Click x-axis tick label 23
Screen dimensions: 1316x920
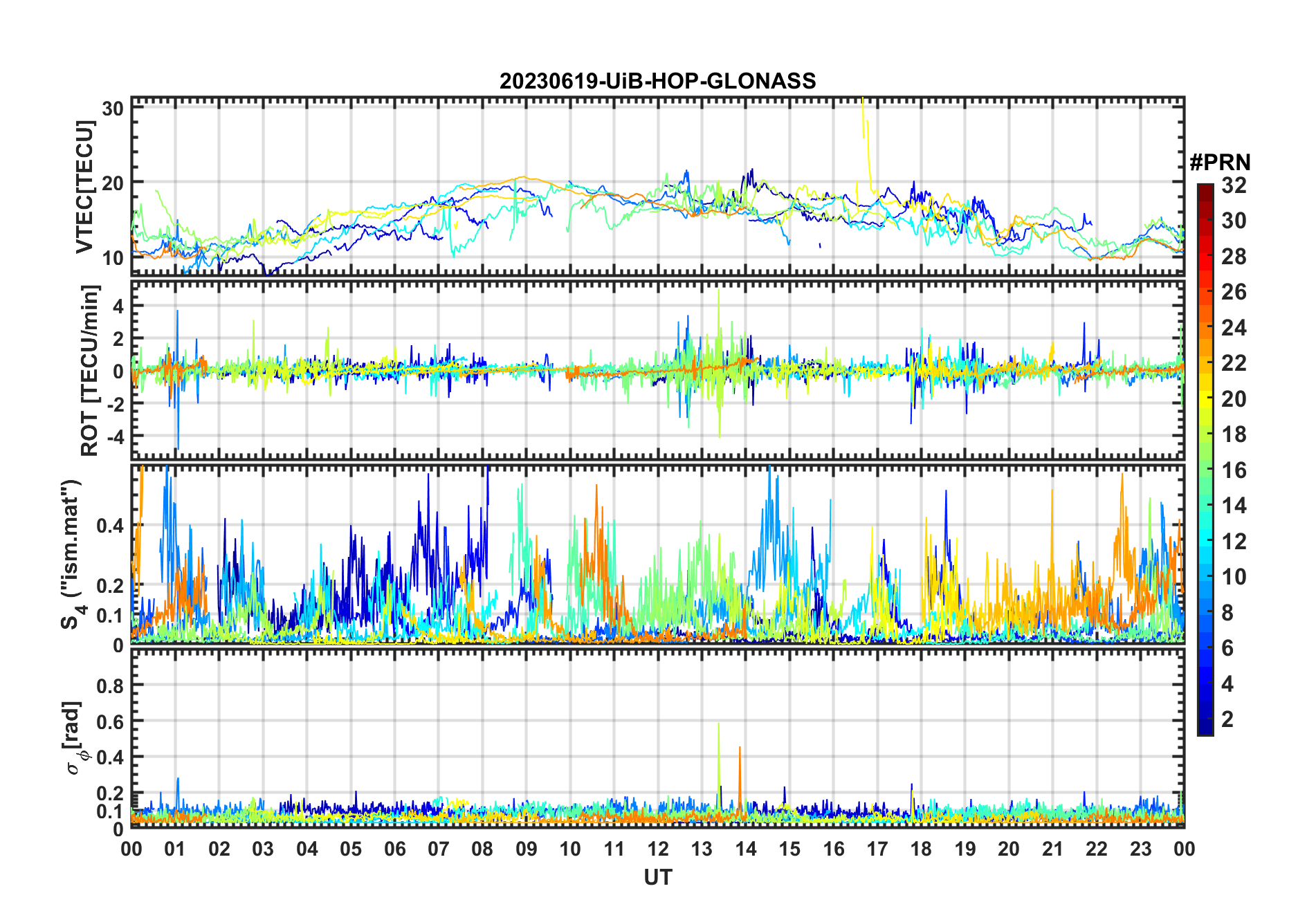coord(1140,849)
